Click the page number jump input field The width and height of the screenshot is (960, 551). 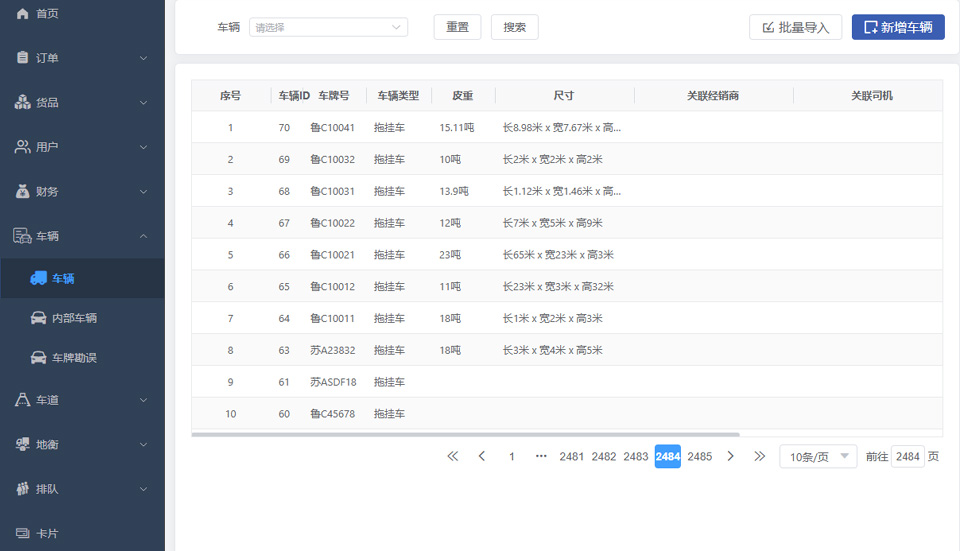click(x=907, y=457)
